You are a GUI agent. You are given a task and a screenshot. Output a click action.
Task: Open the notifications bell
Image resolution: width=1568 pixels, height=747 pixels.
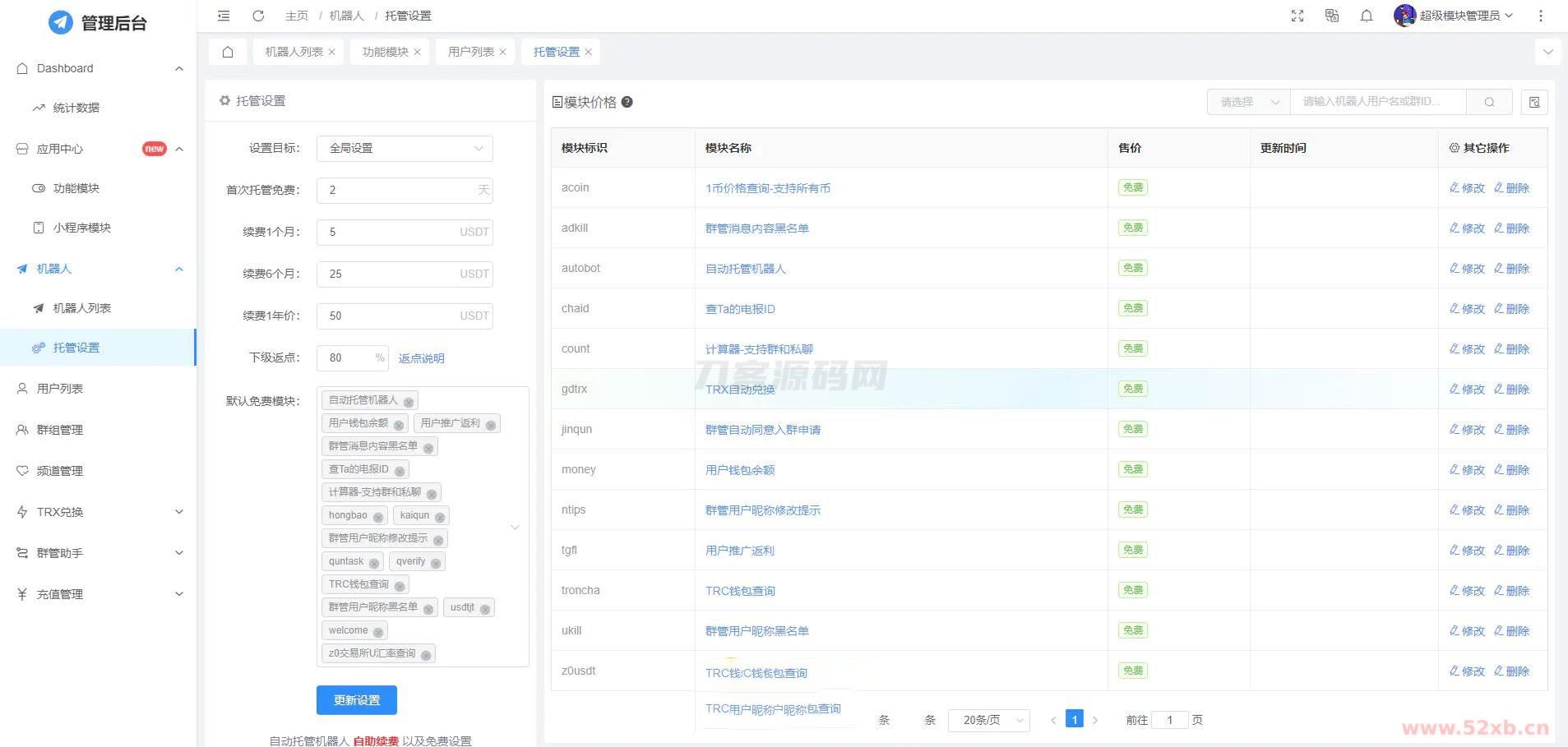[x=1367, y=15]
